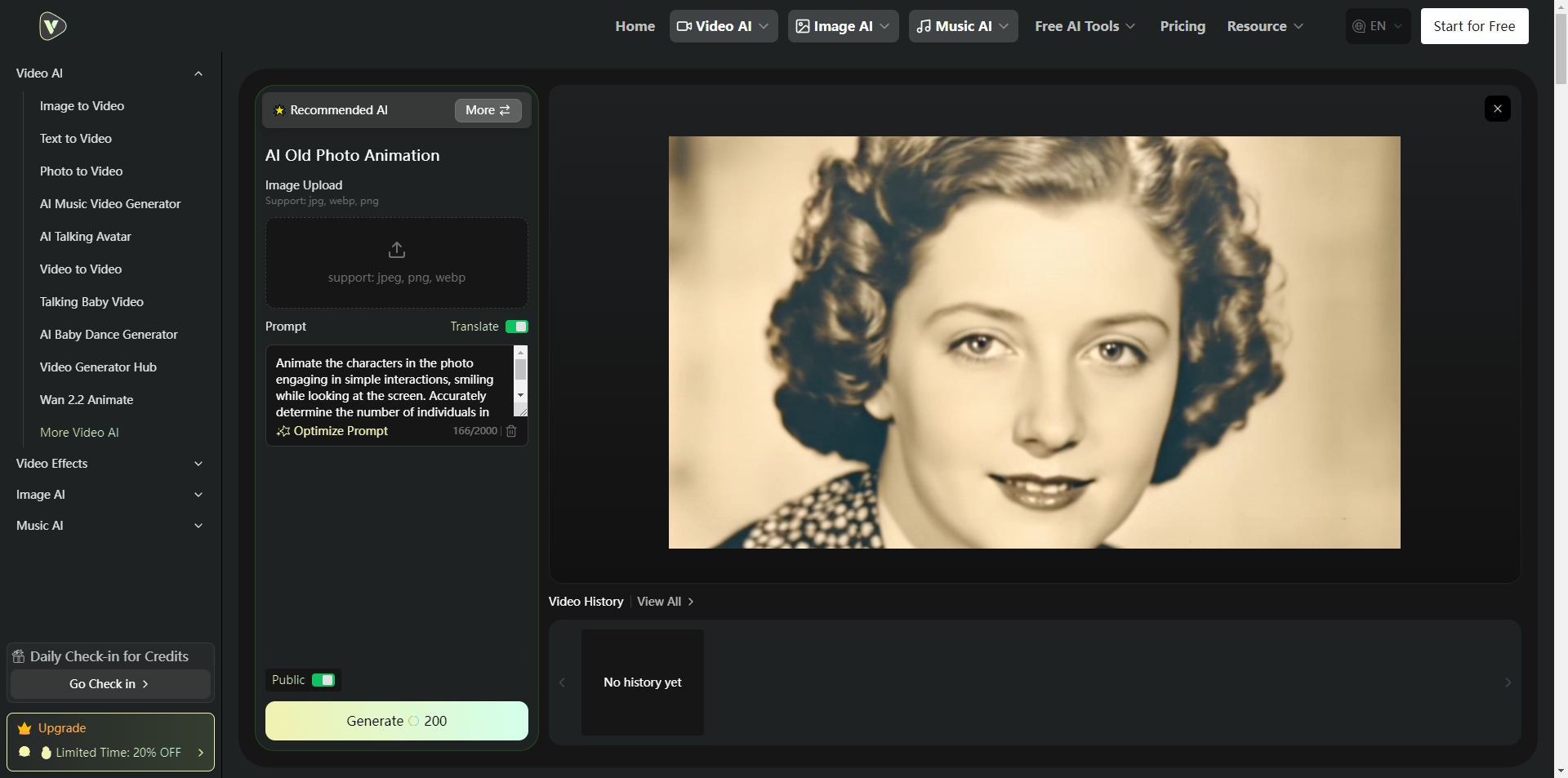This screenshot has width=1568, height=778.
Task: Select Text to Video in sidebar
Action: (x=76, y=139)
